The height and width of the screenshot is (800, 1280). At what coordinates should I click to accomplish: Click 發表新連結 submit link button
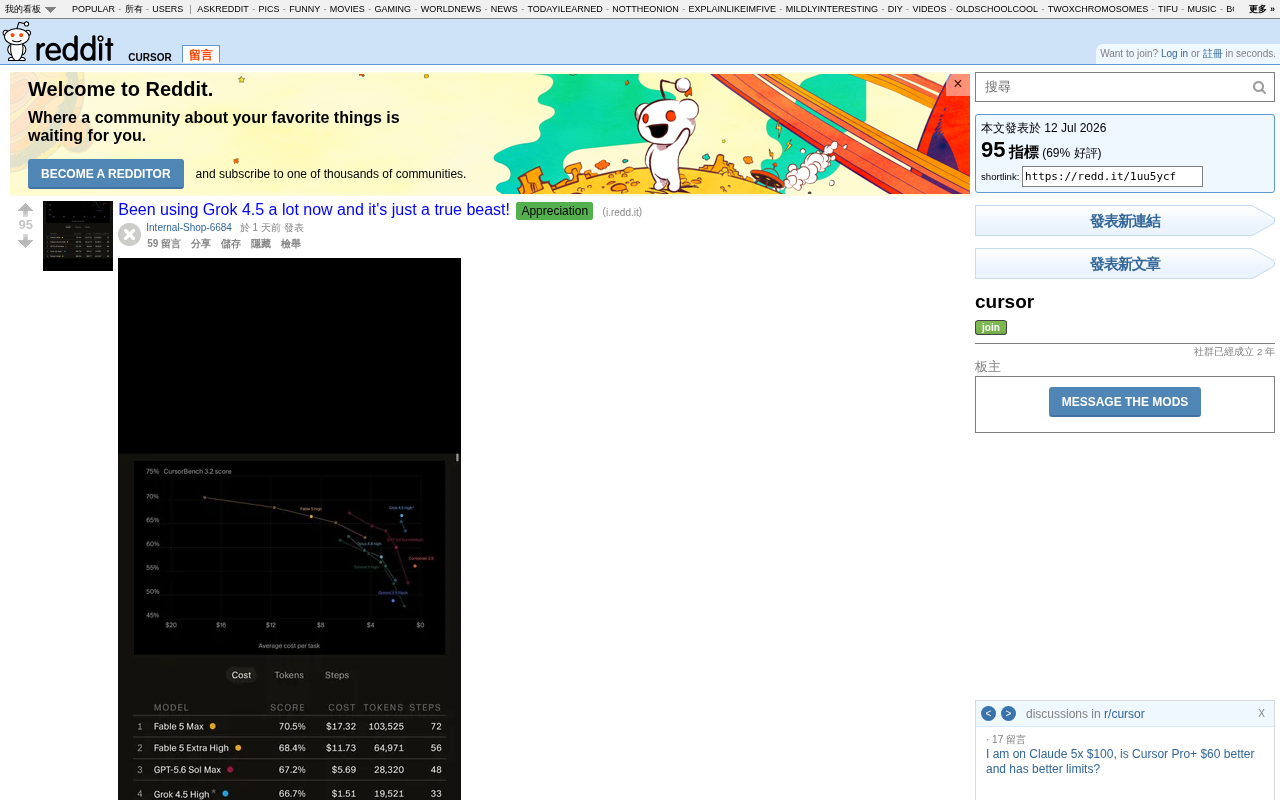click(1125, 221)
